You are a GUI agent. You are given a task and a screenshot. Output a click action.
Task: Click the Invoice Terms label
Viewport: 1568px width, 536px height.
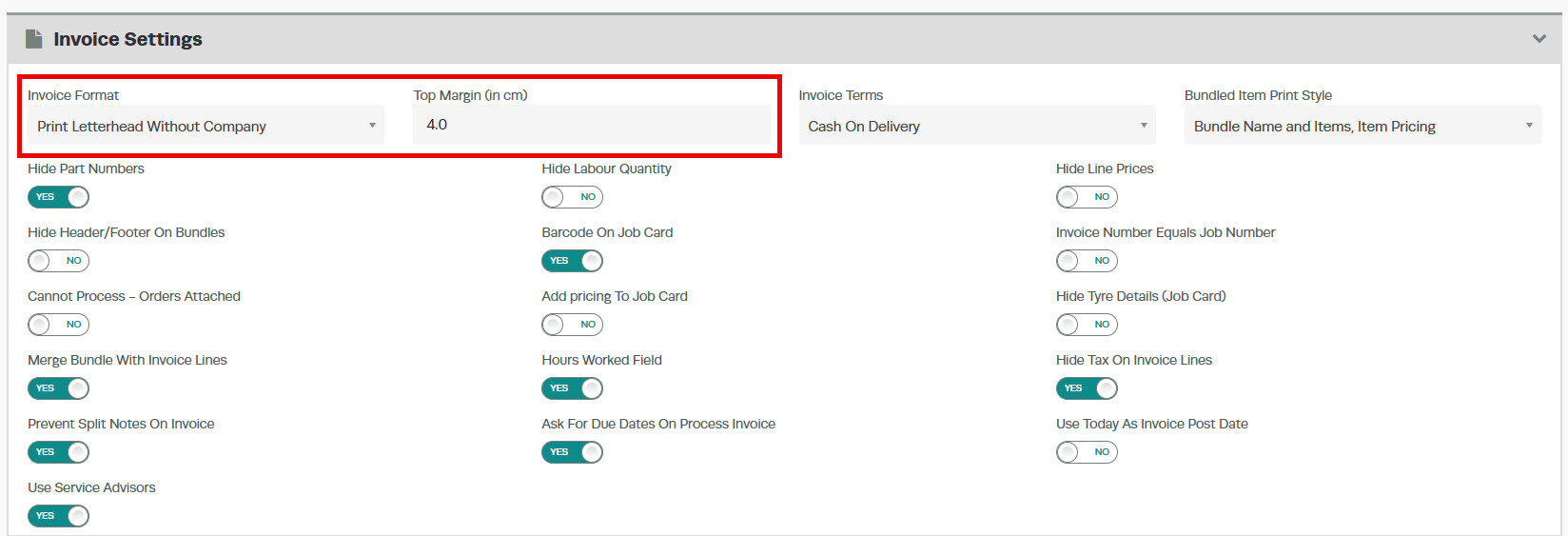pos(841,95)
